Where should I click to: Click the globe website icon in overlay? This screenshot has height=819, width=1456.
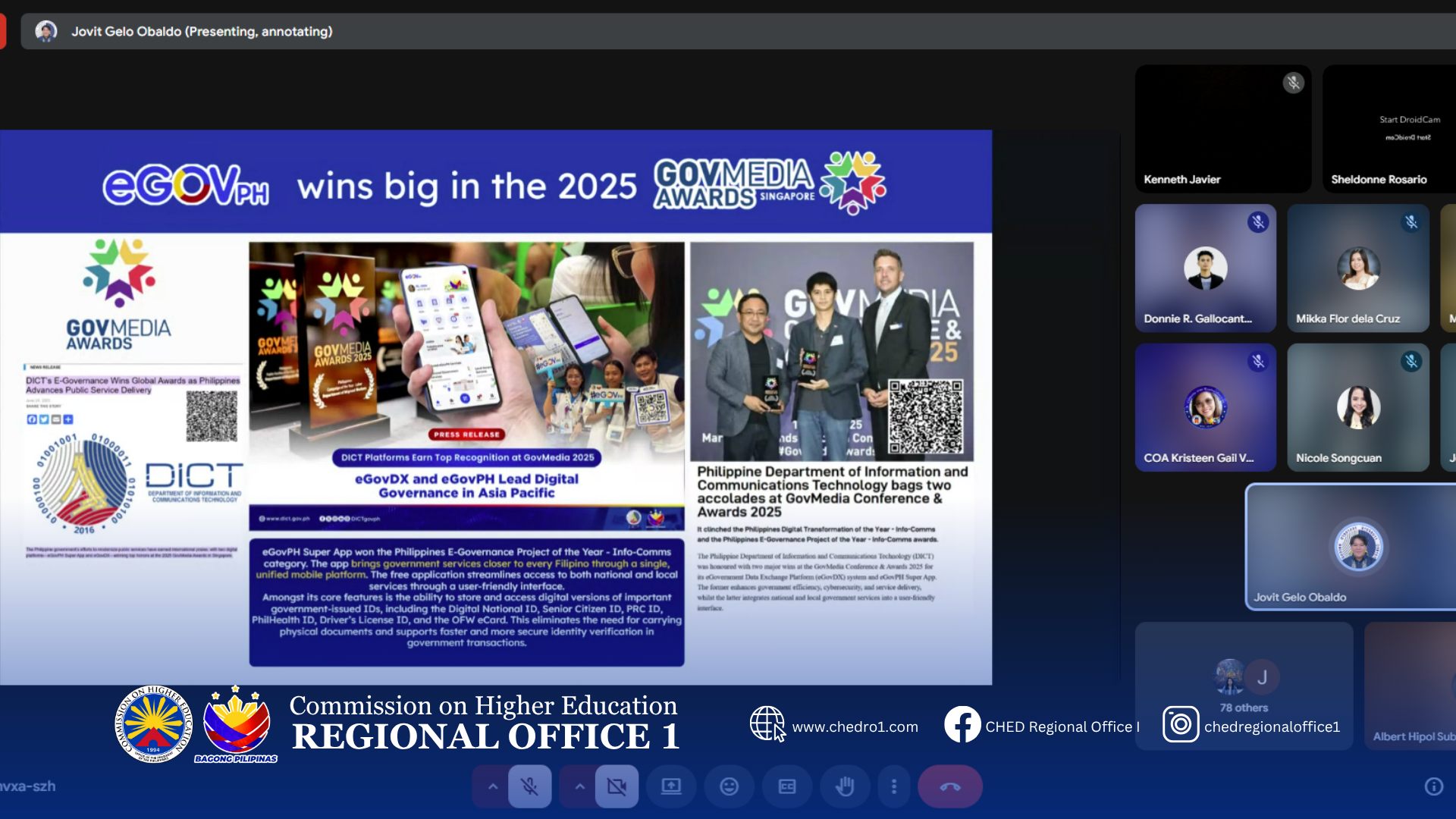point(767,724)
